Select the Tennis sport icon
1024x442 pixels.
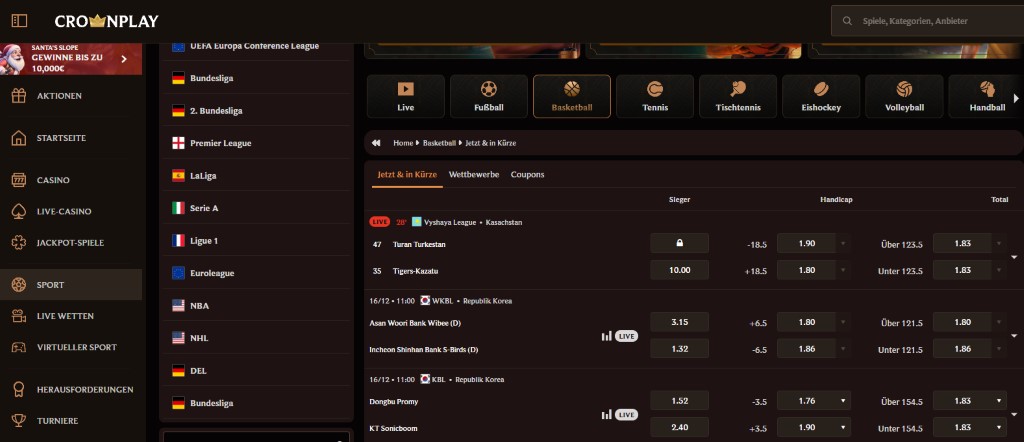(x=655, y=96)
